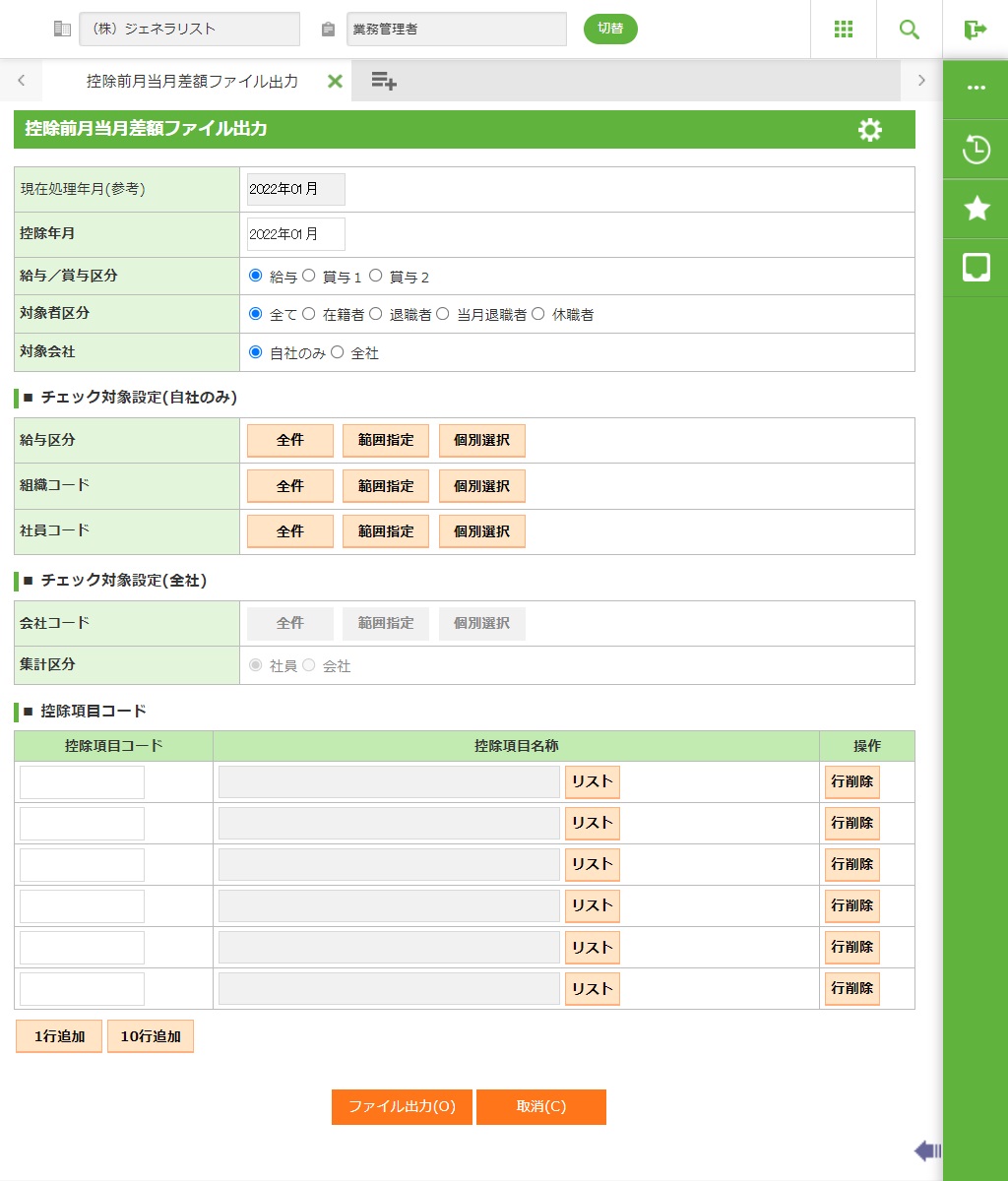Switch to 控除前月当月差額ファイル出力 tab
This screenshot has width=1008, height=1181.
pos(192,81)
